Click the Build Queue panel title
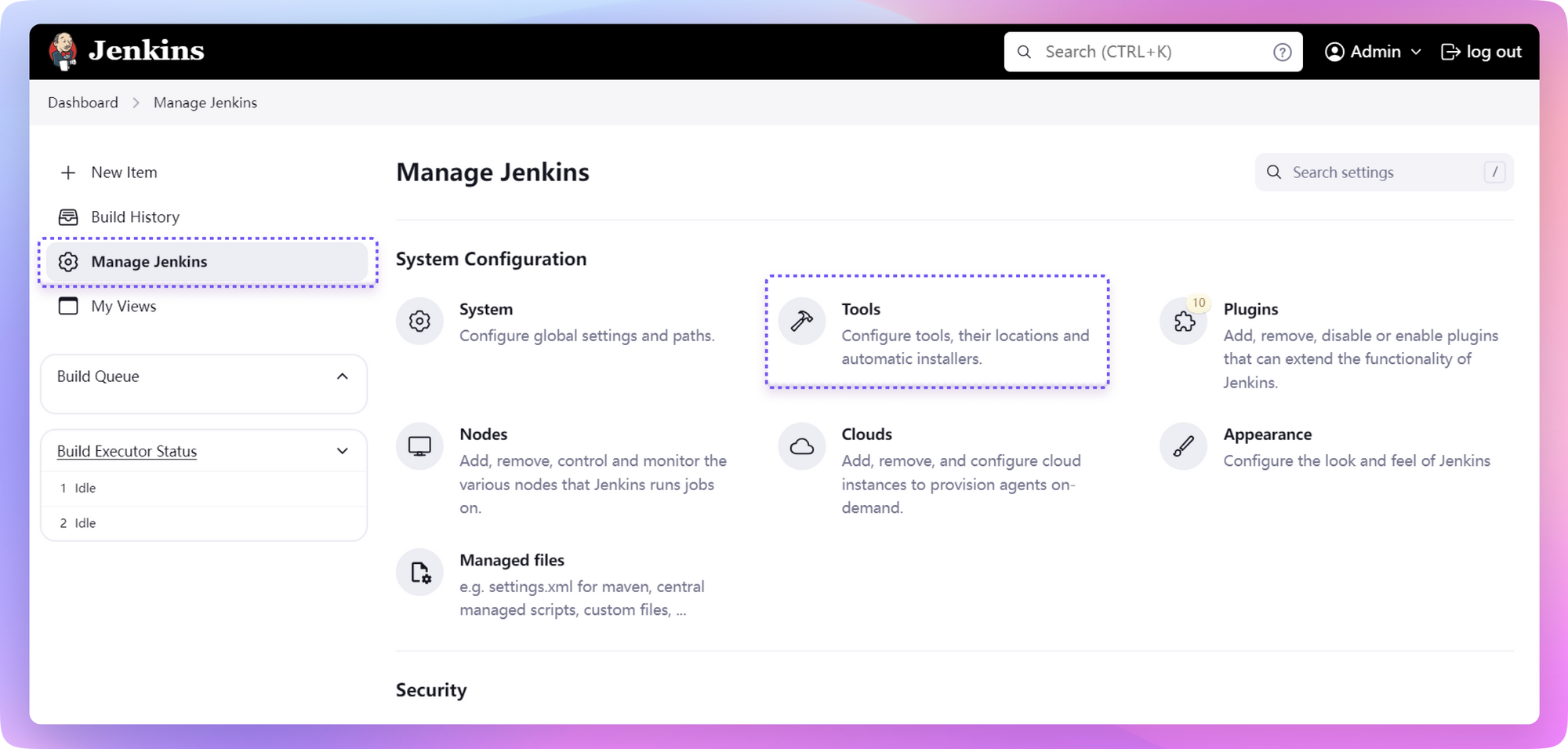Viewport: 1568px width, 749px height. pos(98,376)
